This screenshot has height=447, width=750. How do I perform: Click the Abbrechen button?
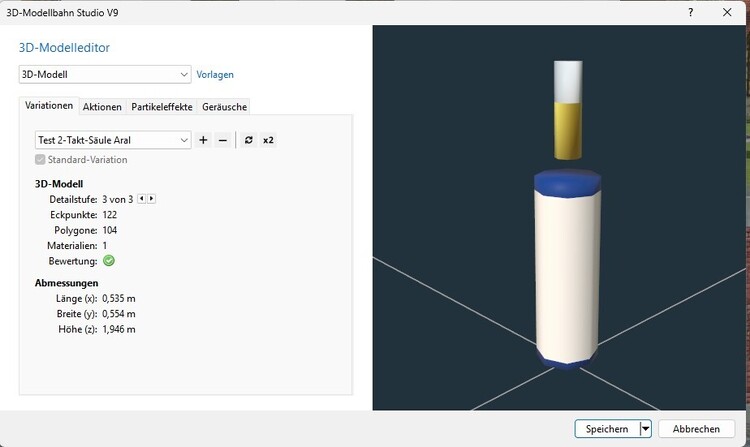pyautogui.click(x=696, y=429)
